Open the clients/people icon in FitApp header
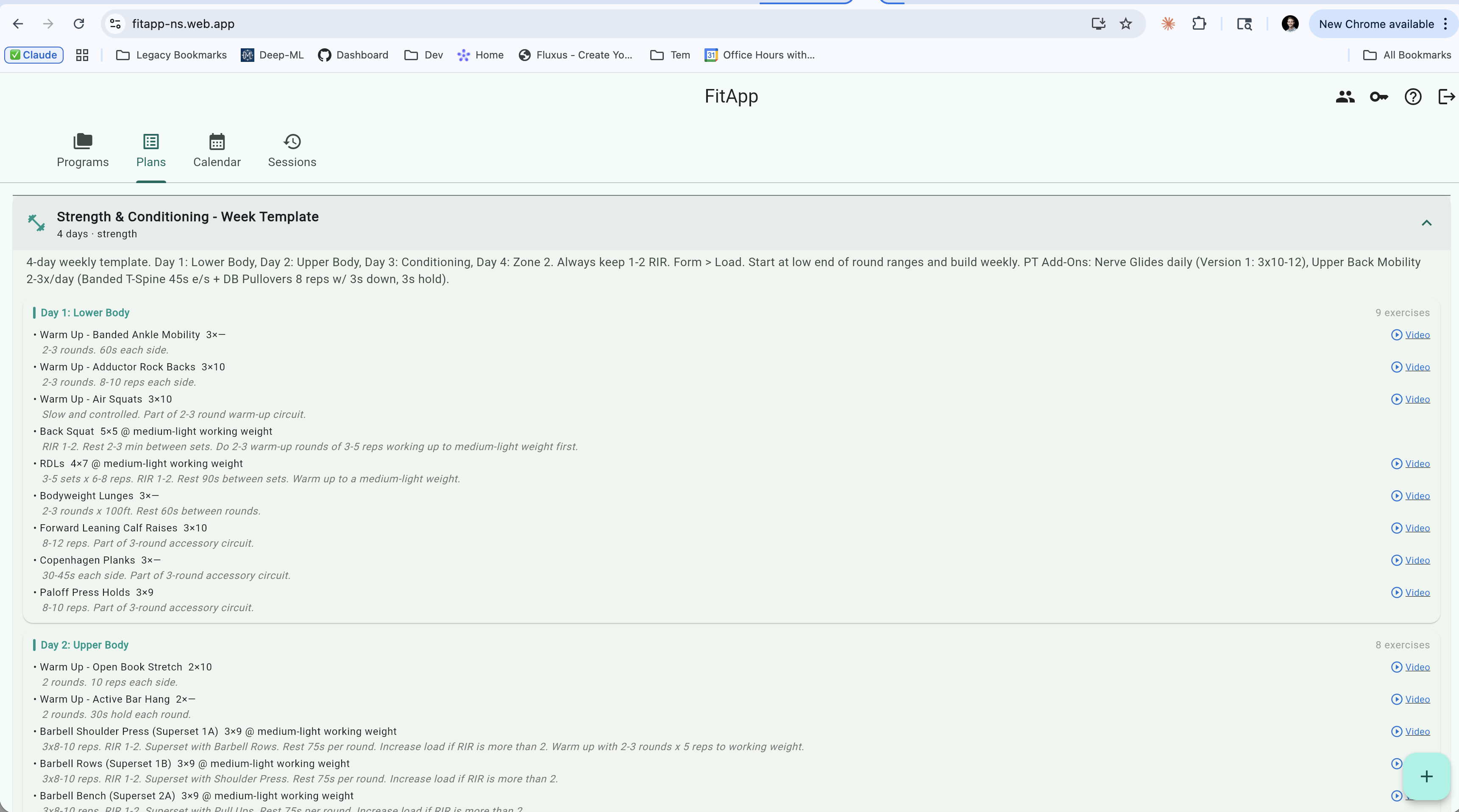This screenshot has height=812, width=1459. pos(1345,96)
